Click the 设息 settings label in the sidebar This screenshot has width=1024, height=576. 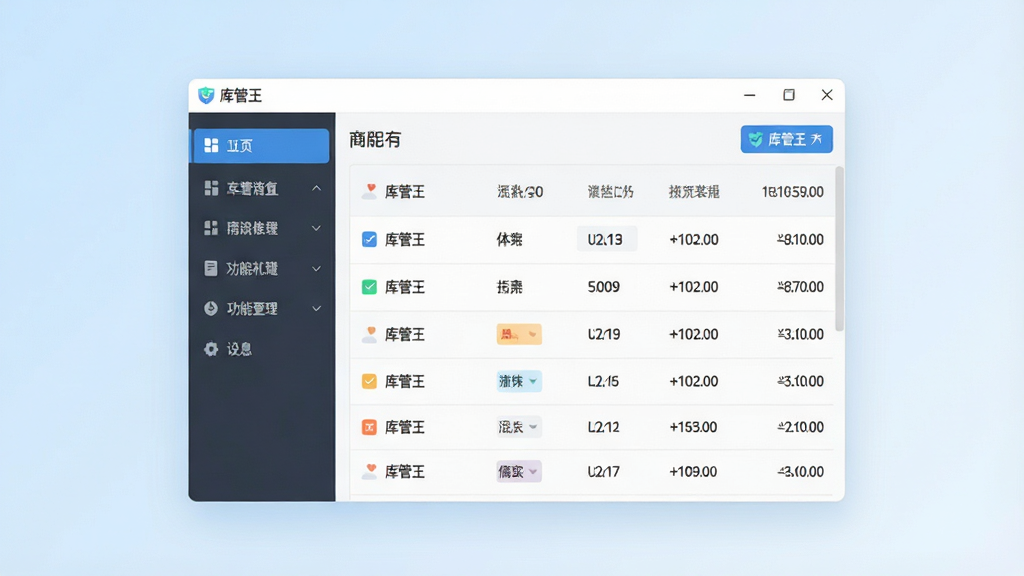click(x=239, y=349)
